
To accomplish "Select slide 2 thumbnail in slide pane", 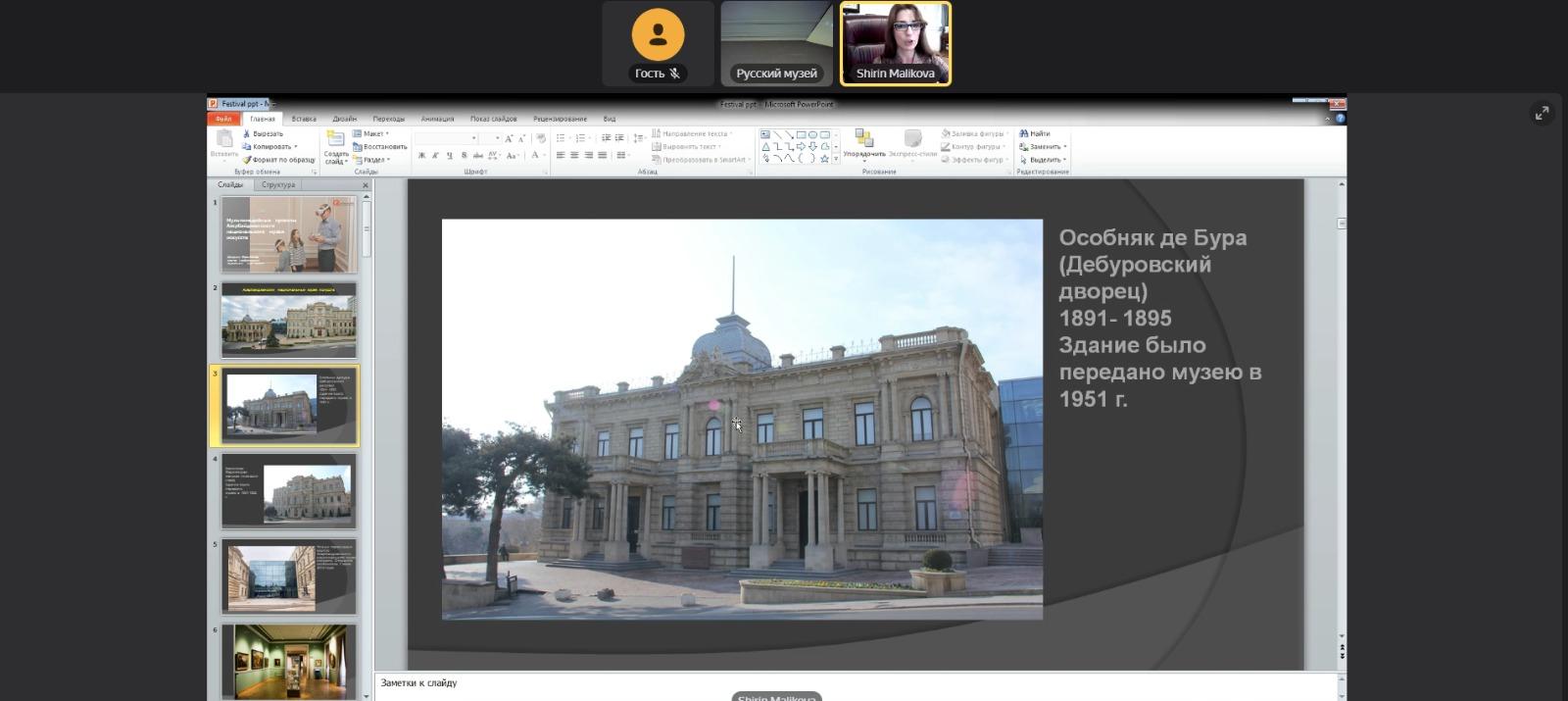I will tap(289, 320).
